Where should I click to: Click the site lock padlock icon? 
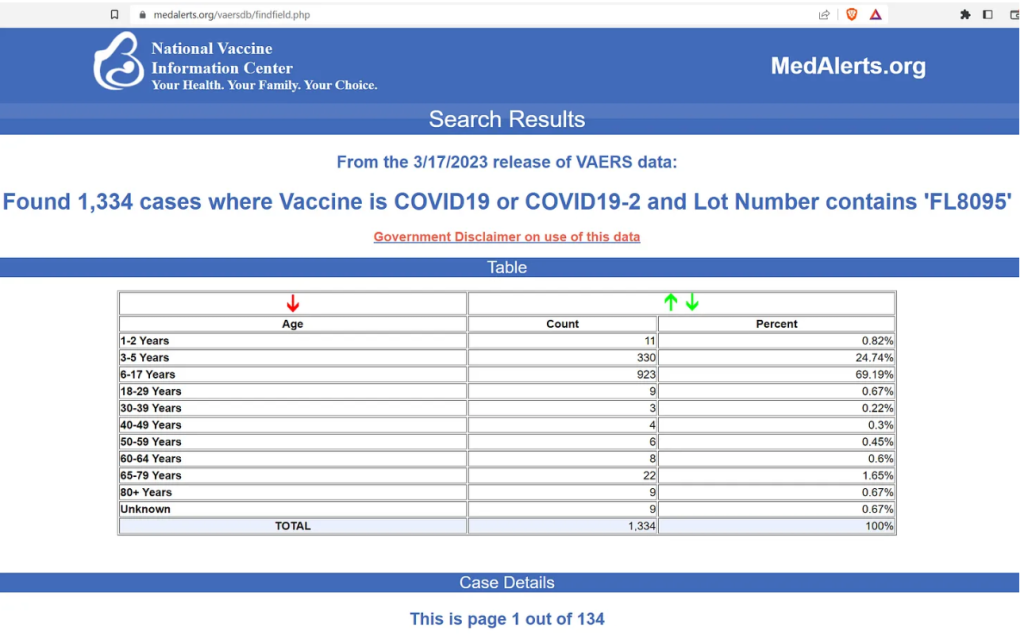[x=141, y=15]
